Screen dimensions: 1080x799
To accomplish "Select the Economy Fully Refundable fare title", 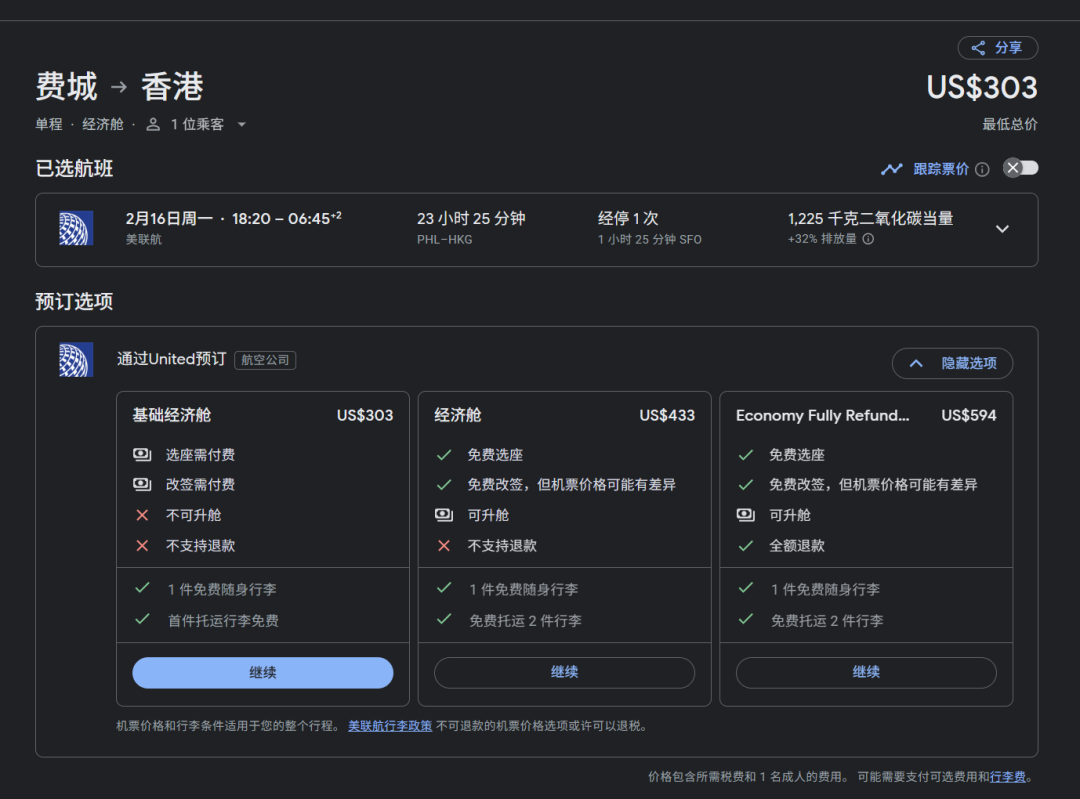I will click(822, 415).
